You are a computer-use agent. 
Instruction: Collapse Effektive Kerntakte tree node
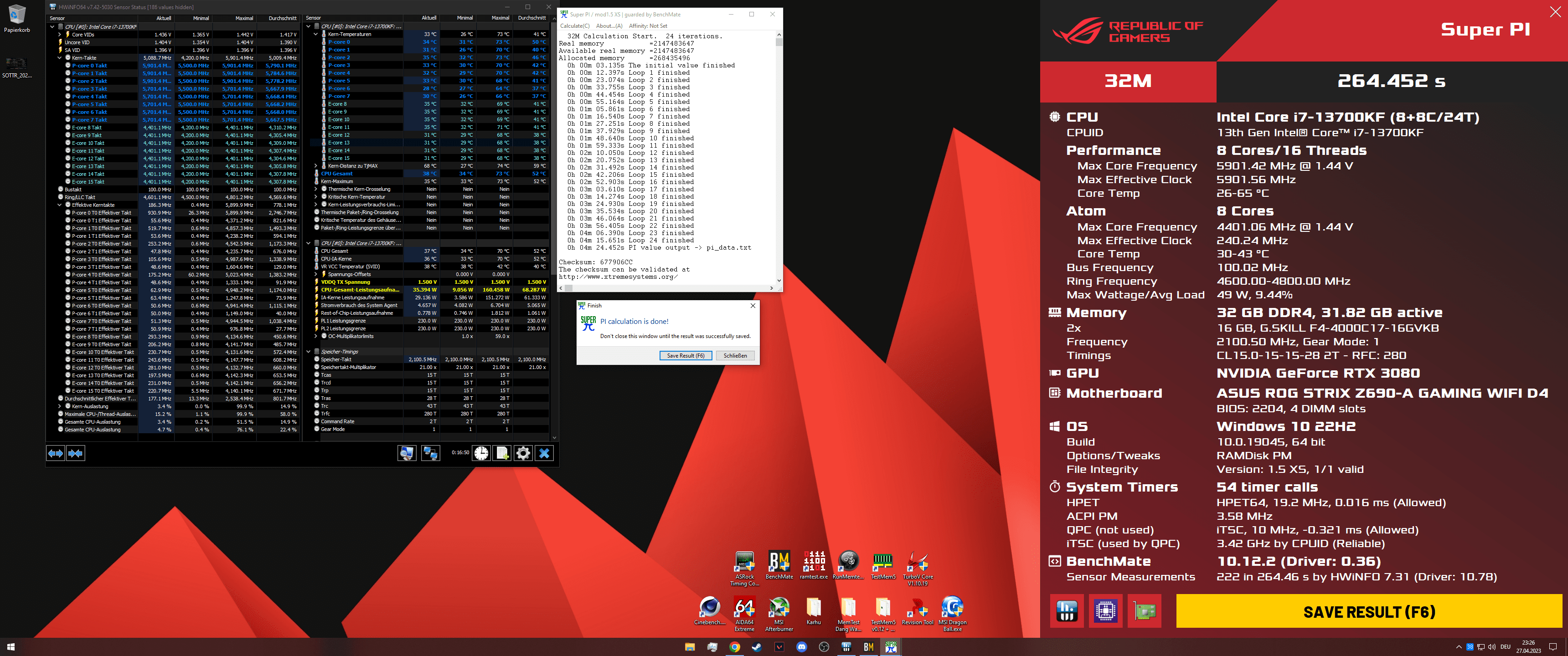coord(60,205)
